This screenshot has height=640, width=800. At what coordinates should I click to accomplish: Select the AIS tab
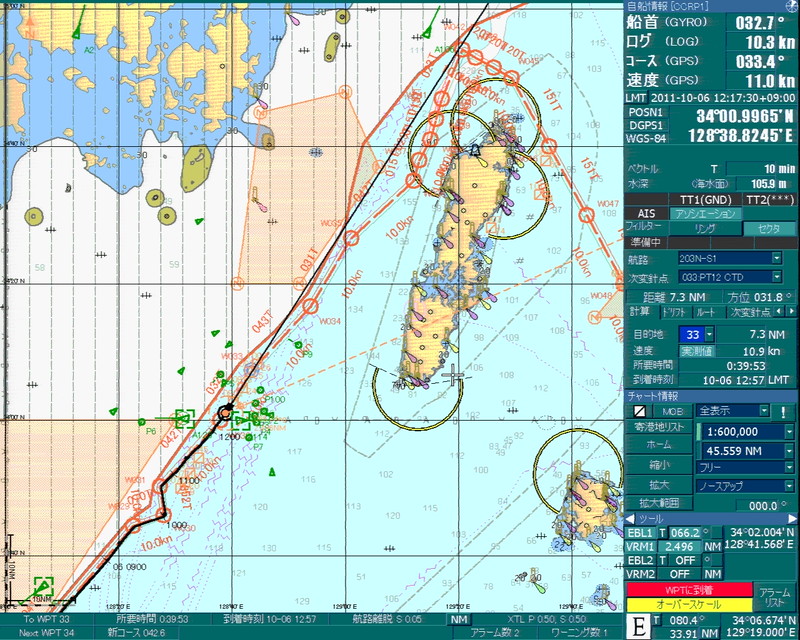pos(646,213)
